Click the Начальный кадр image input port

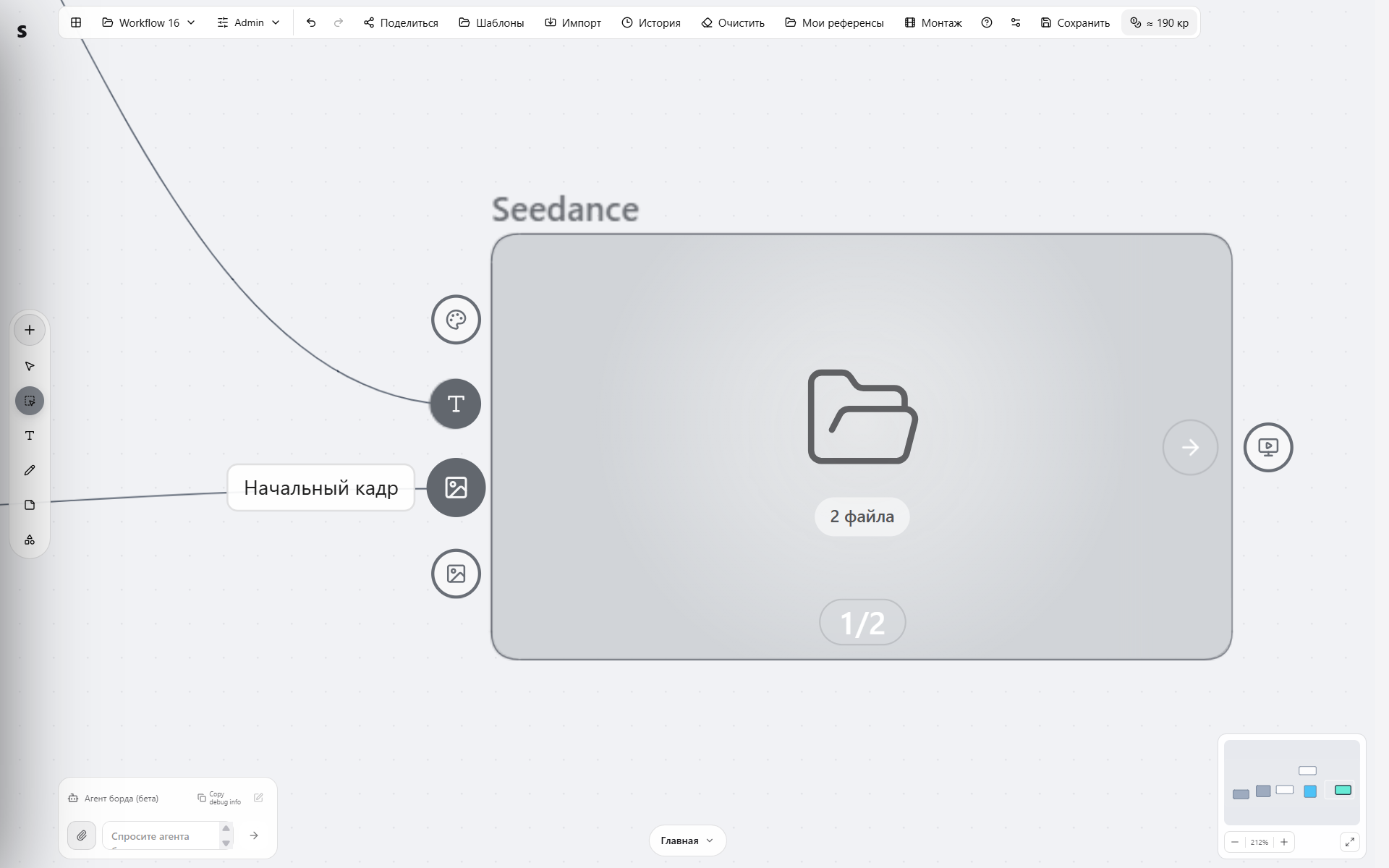click(456, 488)
